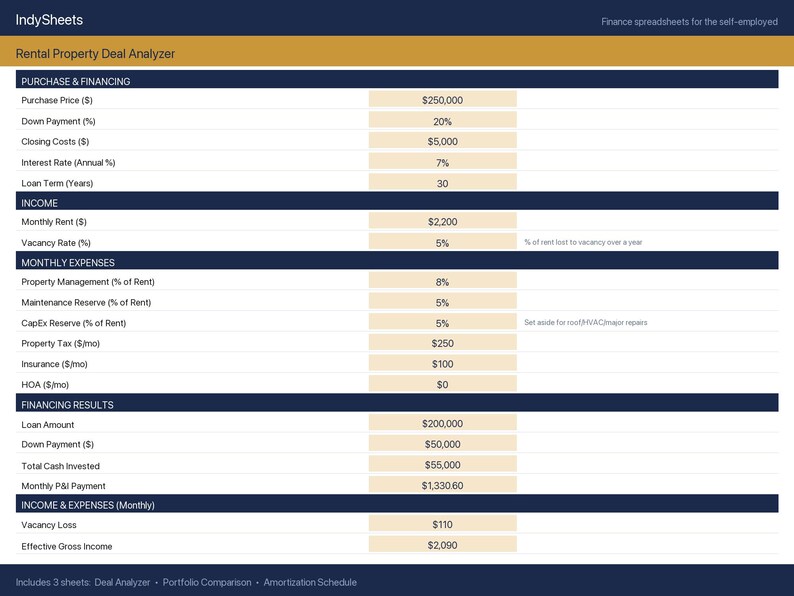
Task: Click the self-employed finance spreadsheets tagline
Action: point(689,22)
